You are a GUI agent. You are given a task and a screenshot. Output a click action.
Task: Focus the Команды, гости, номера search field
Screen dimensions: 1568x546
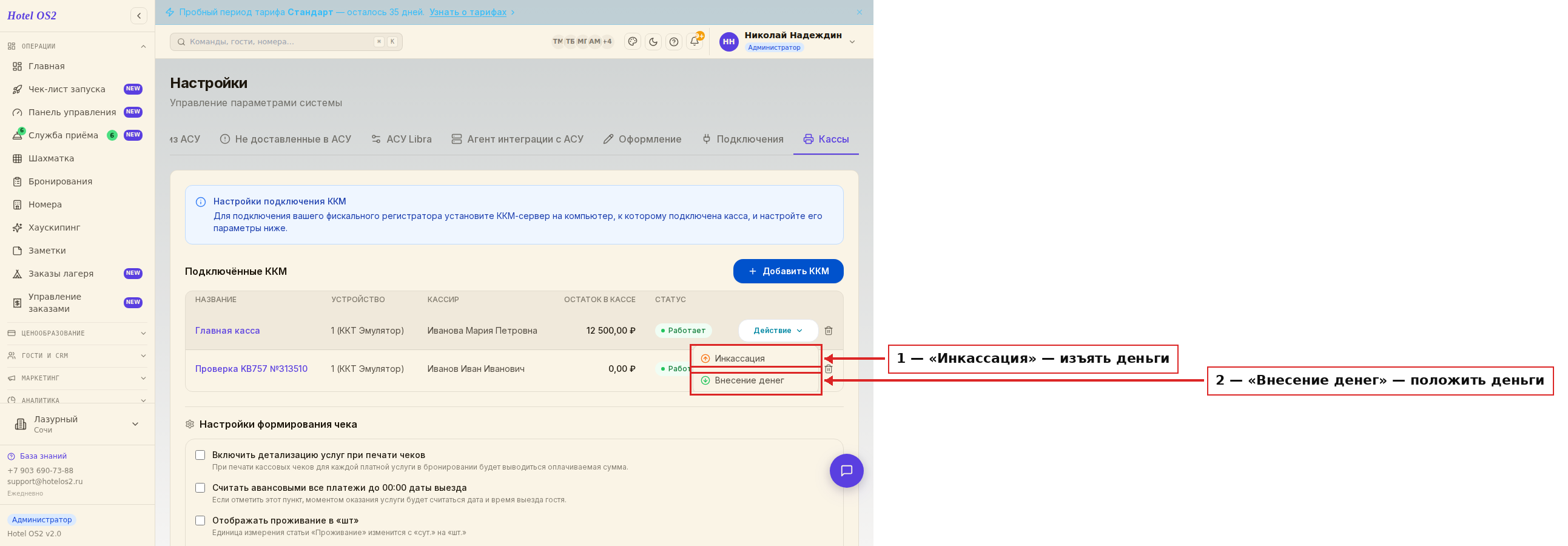[286, 42]
